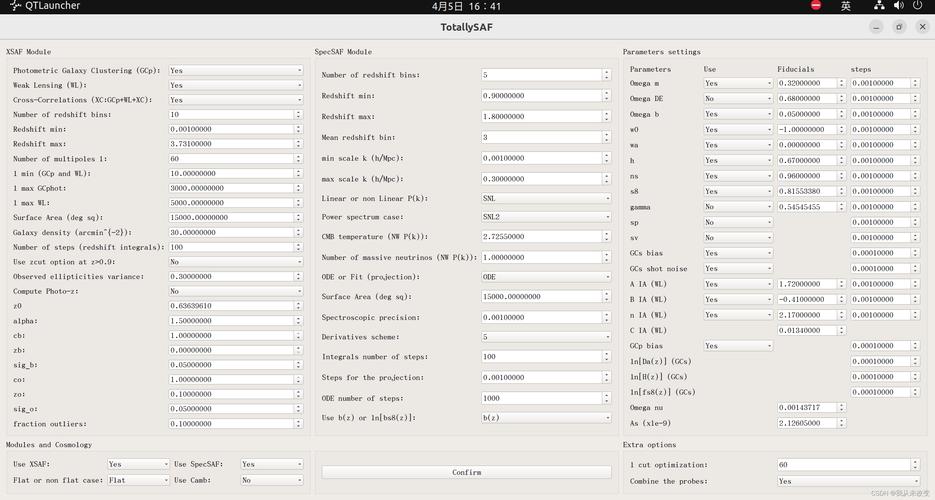Click the ODE number of steps field

click(546, 398)
